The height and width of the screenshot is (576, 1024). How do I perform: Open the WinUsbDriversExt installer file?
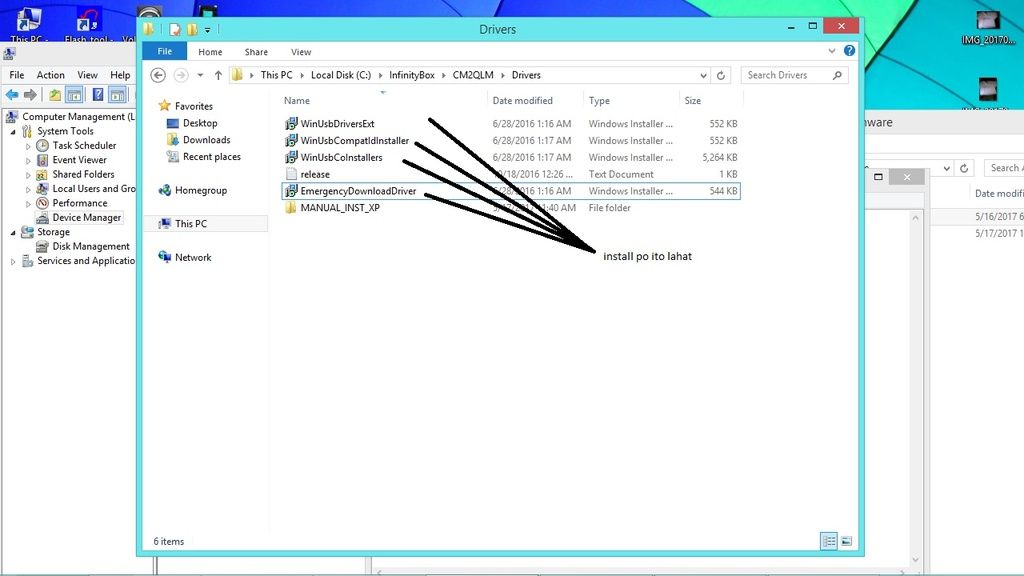337,124
